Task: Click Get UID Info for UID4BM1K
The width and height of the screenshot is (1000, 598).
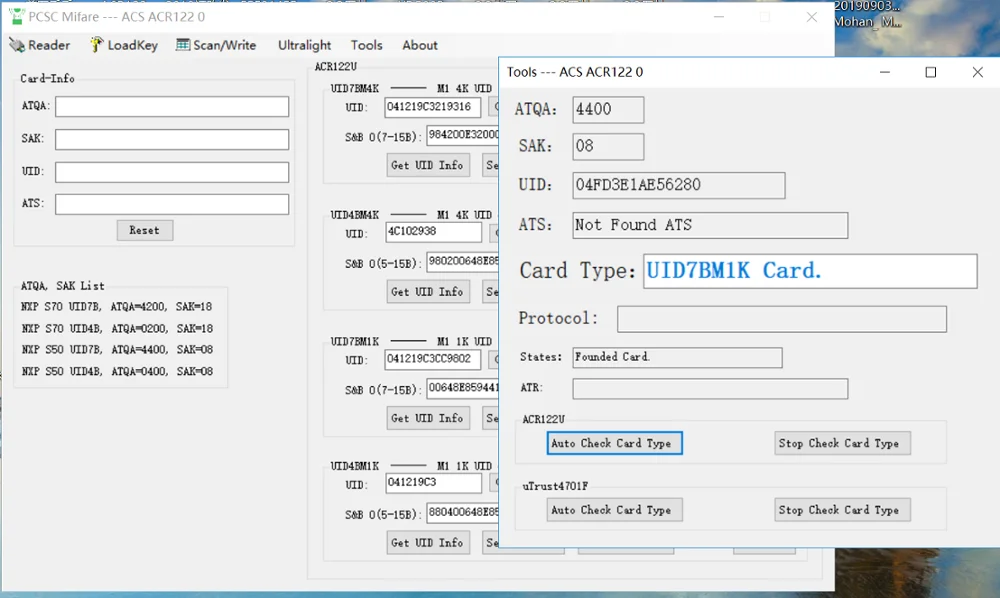Action: pos(428,543)
